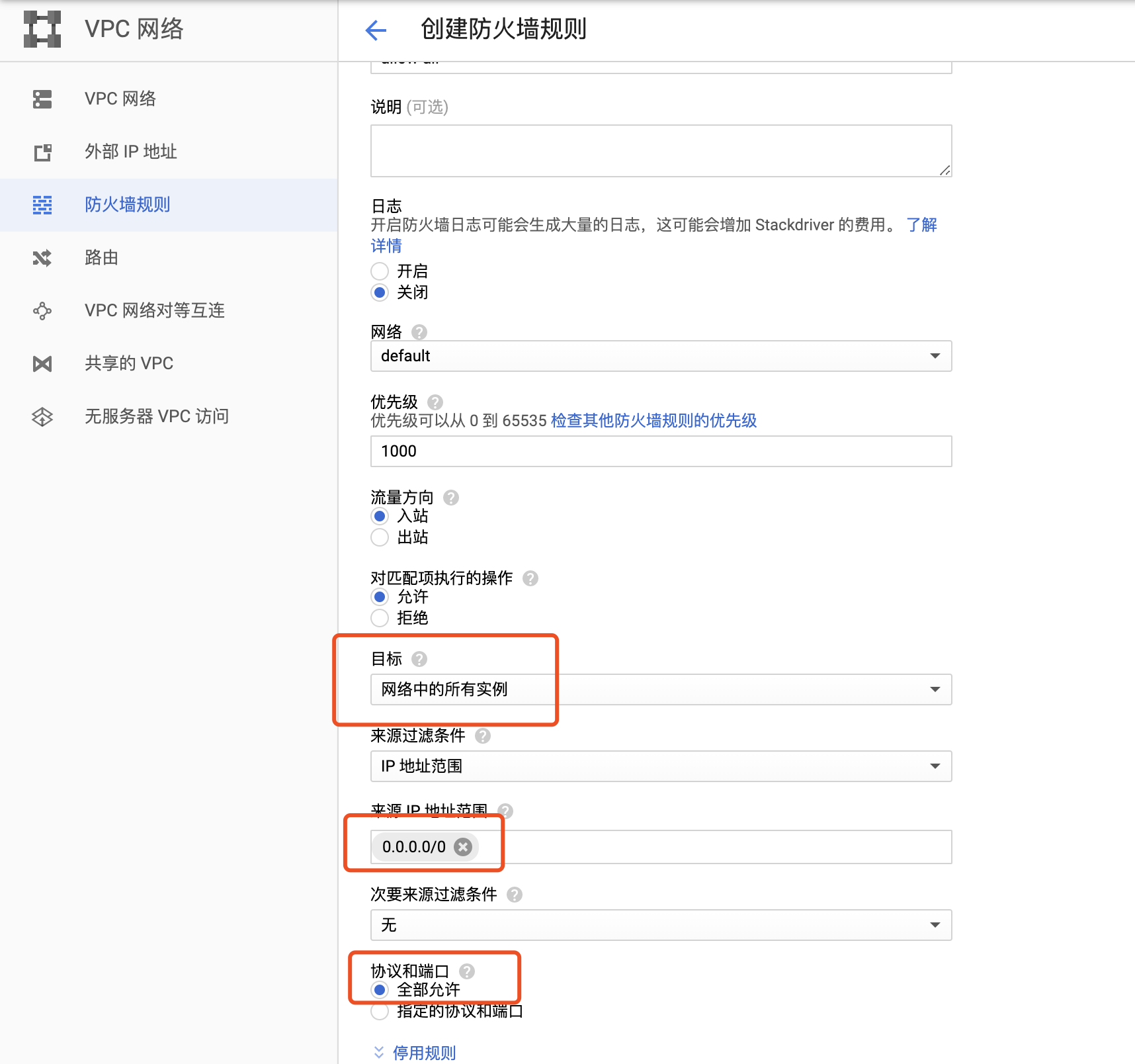Click help icon next to 网络 label
1135x1064 pixels.
coord(419,332)
